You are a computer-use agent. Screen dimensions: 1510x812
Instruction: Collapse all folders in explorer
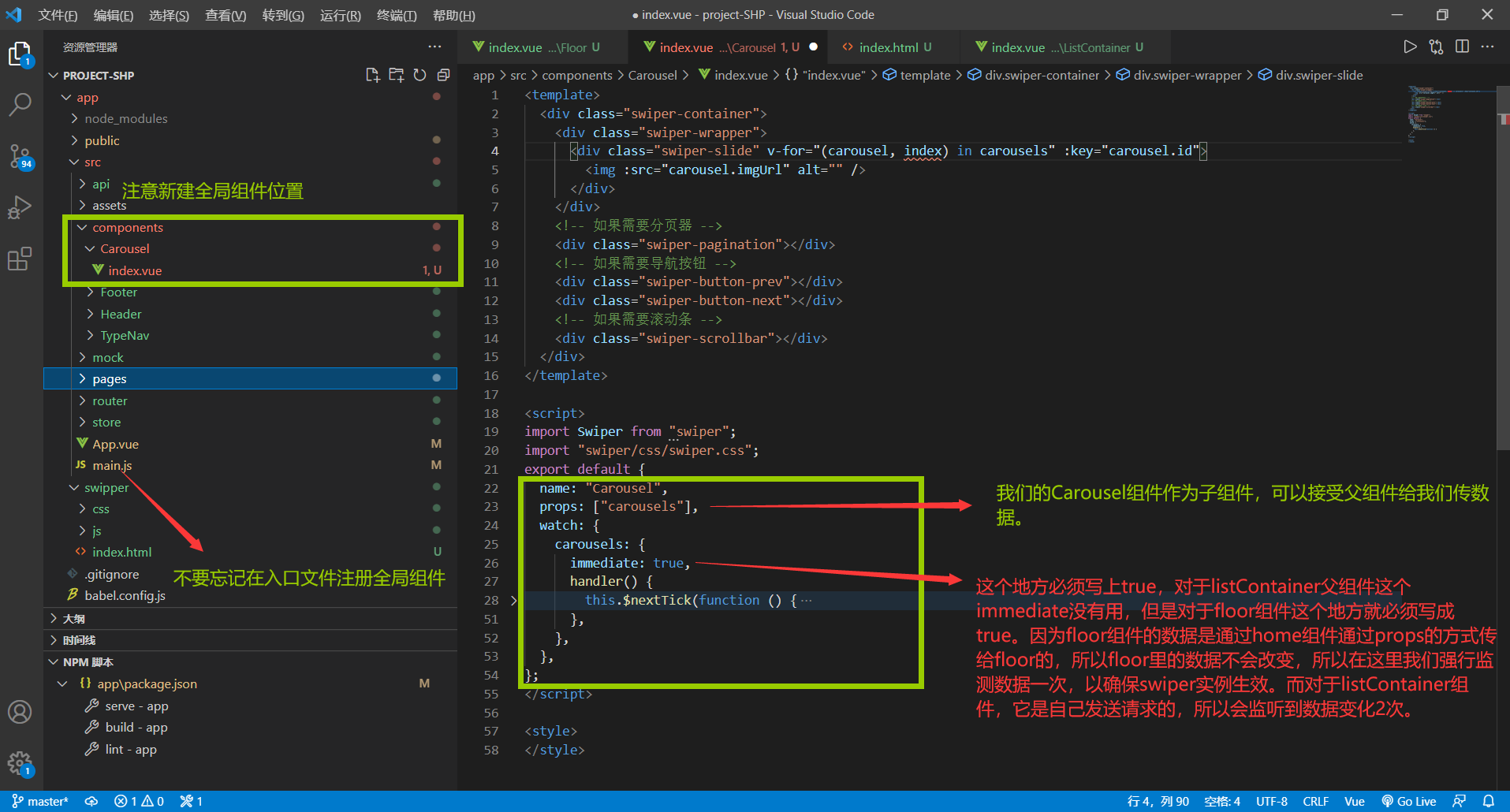pos(443,75)
